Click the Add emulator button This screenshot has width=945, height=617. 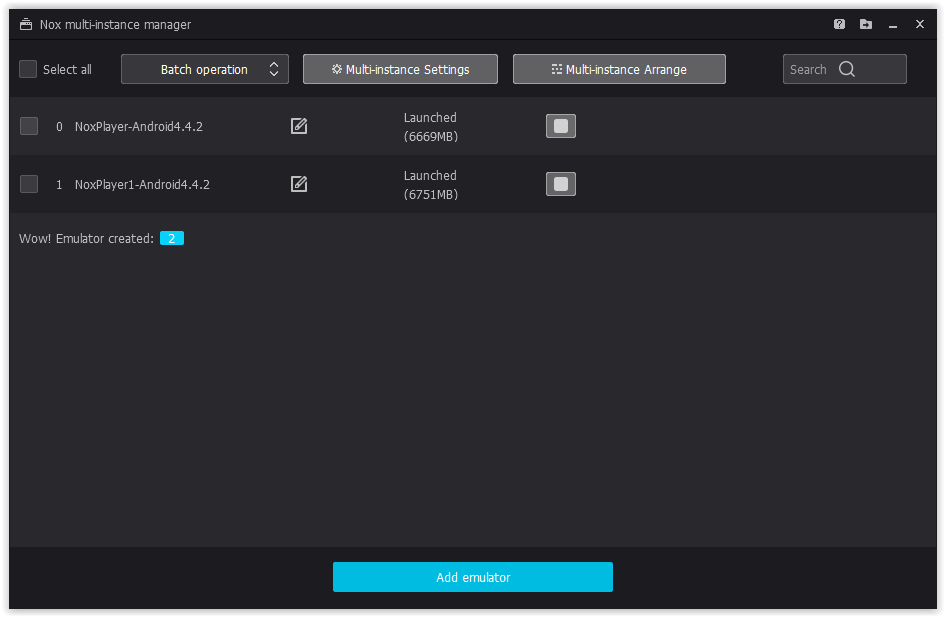pyautogui.click(x=472, y=577)
